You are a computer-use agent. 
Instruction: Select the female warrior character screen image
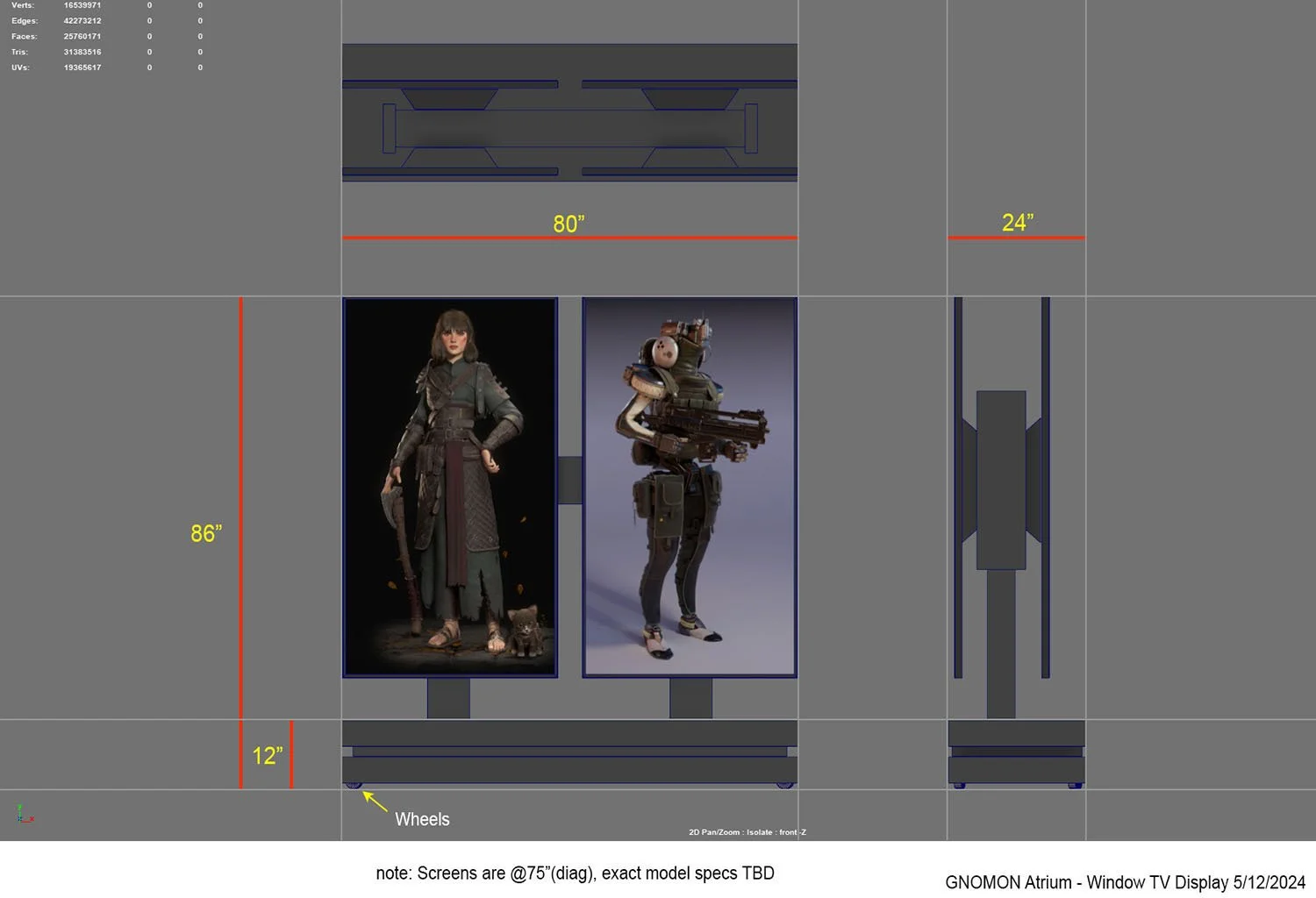point(450,488)
